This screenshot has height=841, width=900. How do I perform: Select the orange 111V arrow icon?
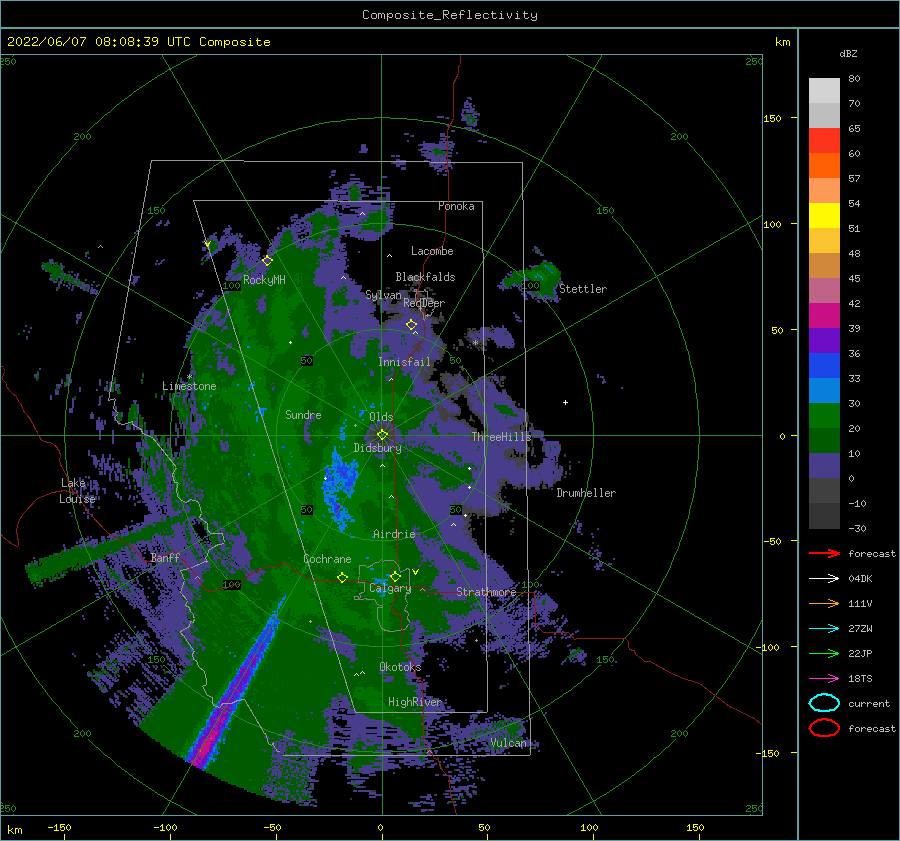[824, 603]
